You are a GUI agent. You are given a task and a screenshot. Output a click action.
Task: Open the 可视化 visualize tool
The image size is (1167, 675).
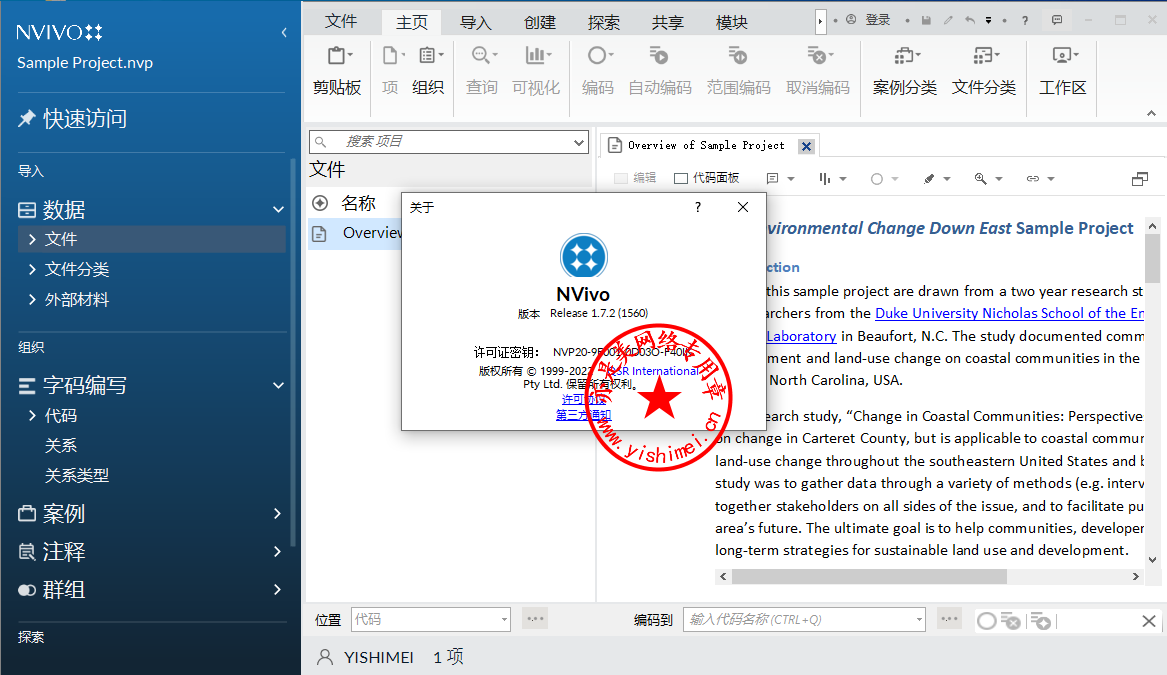(x=536, y=72)
